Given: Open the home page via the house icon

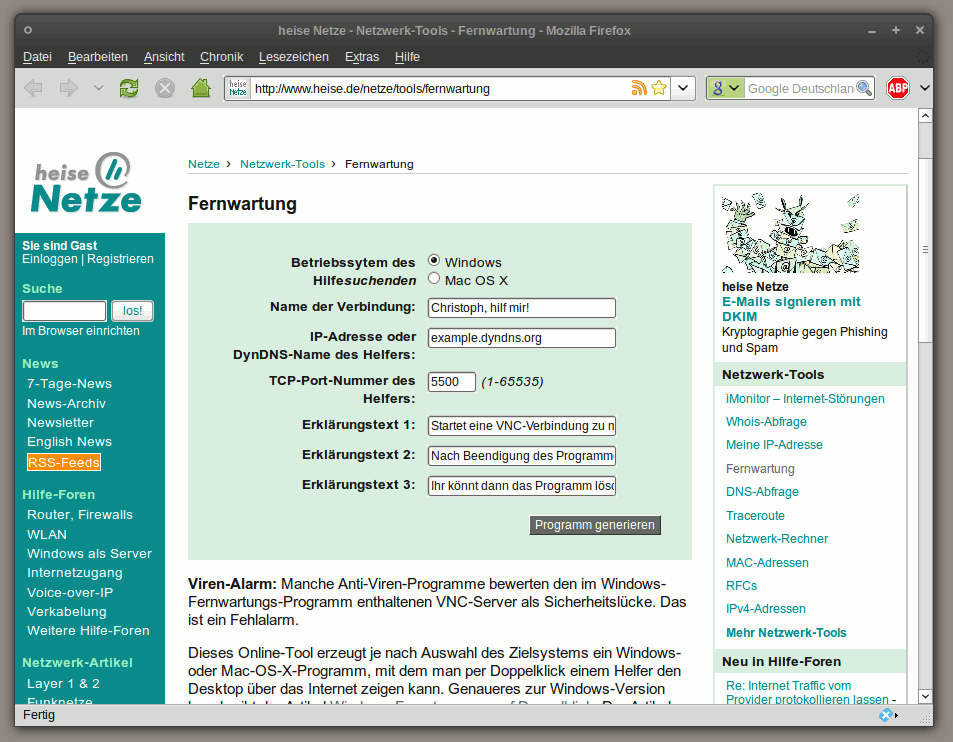Looking at the screenshot, I should 201,88.
